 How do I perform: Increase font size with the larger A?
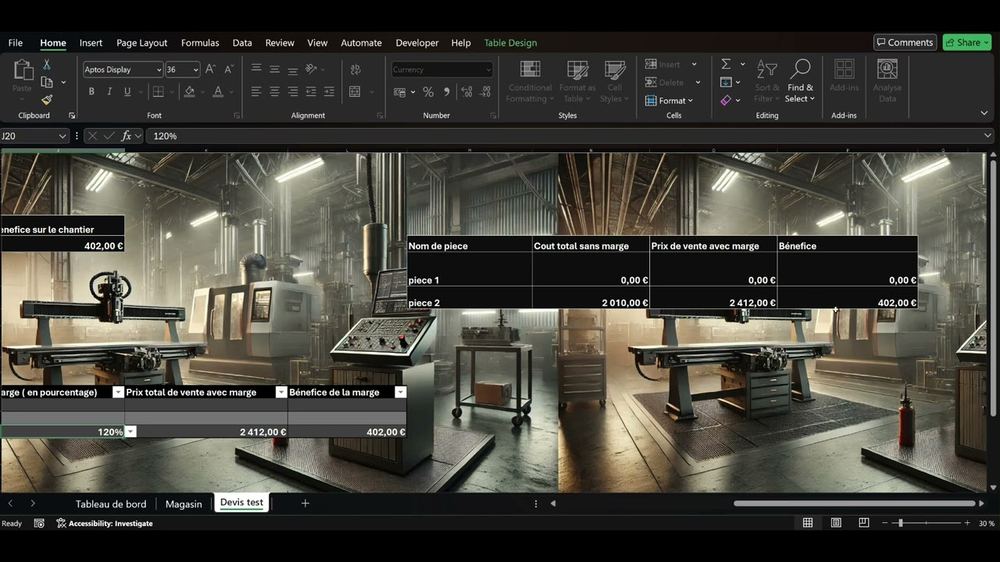click(210, 69)
